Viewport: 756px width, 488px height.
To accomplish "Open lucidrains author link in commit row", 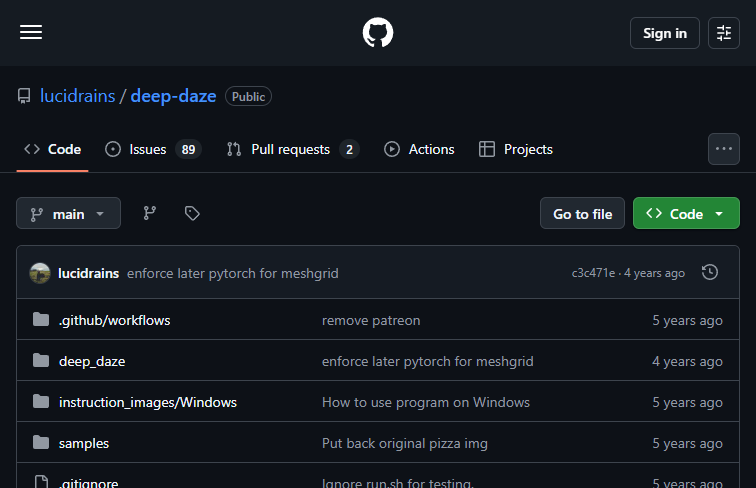I will [x=88, y=273].
